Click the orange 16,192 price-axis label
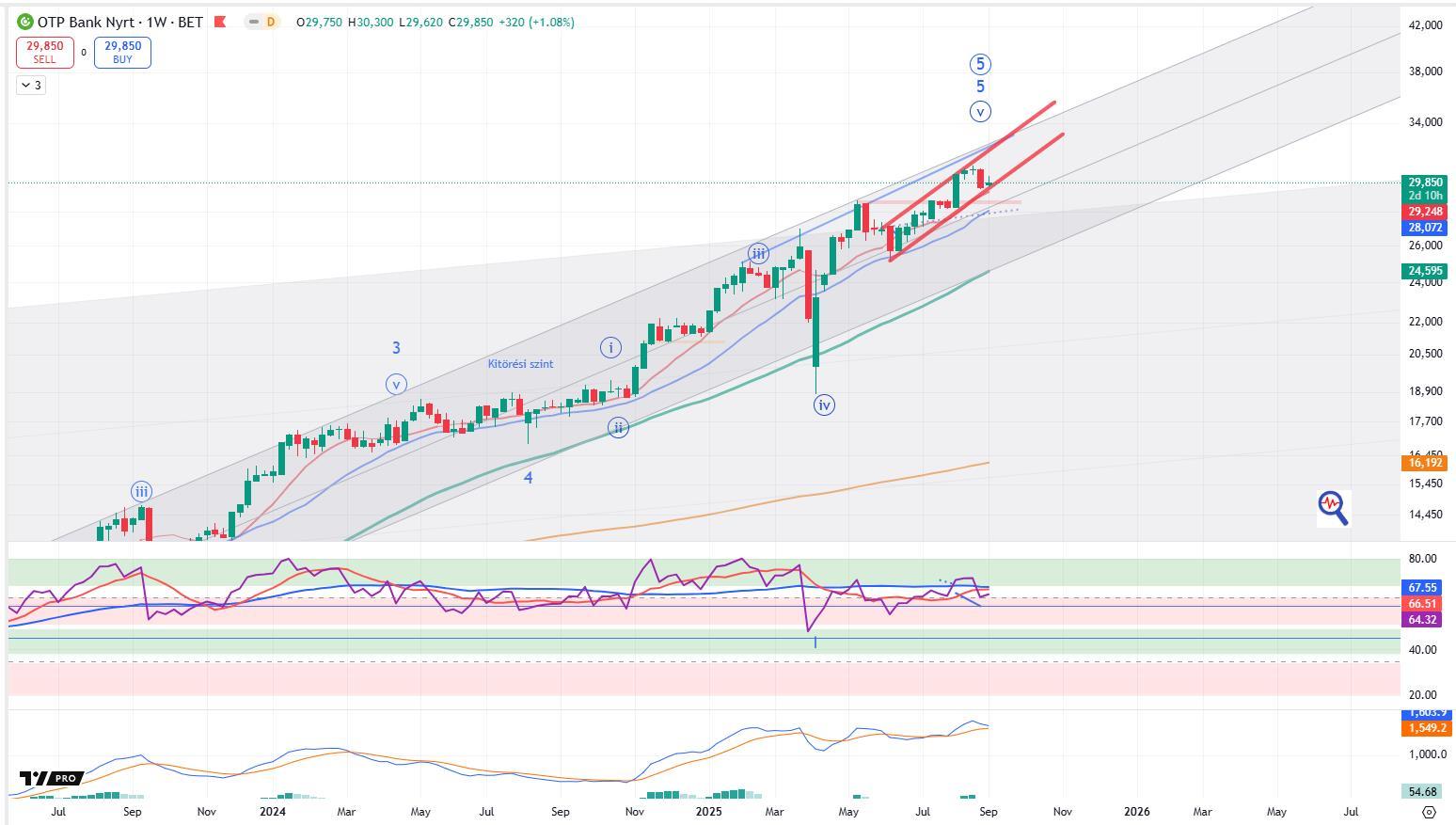Screen dimensions: 1456x825 coord(1425,463)
